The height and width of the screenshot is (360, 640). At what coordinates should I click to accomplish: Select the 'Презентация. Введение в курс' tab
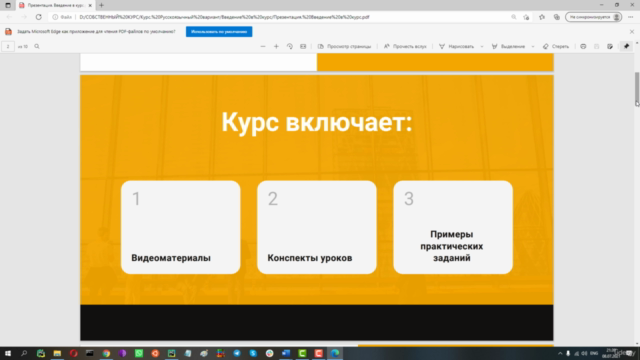coord(56,5)
